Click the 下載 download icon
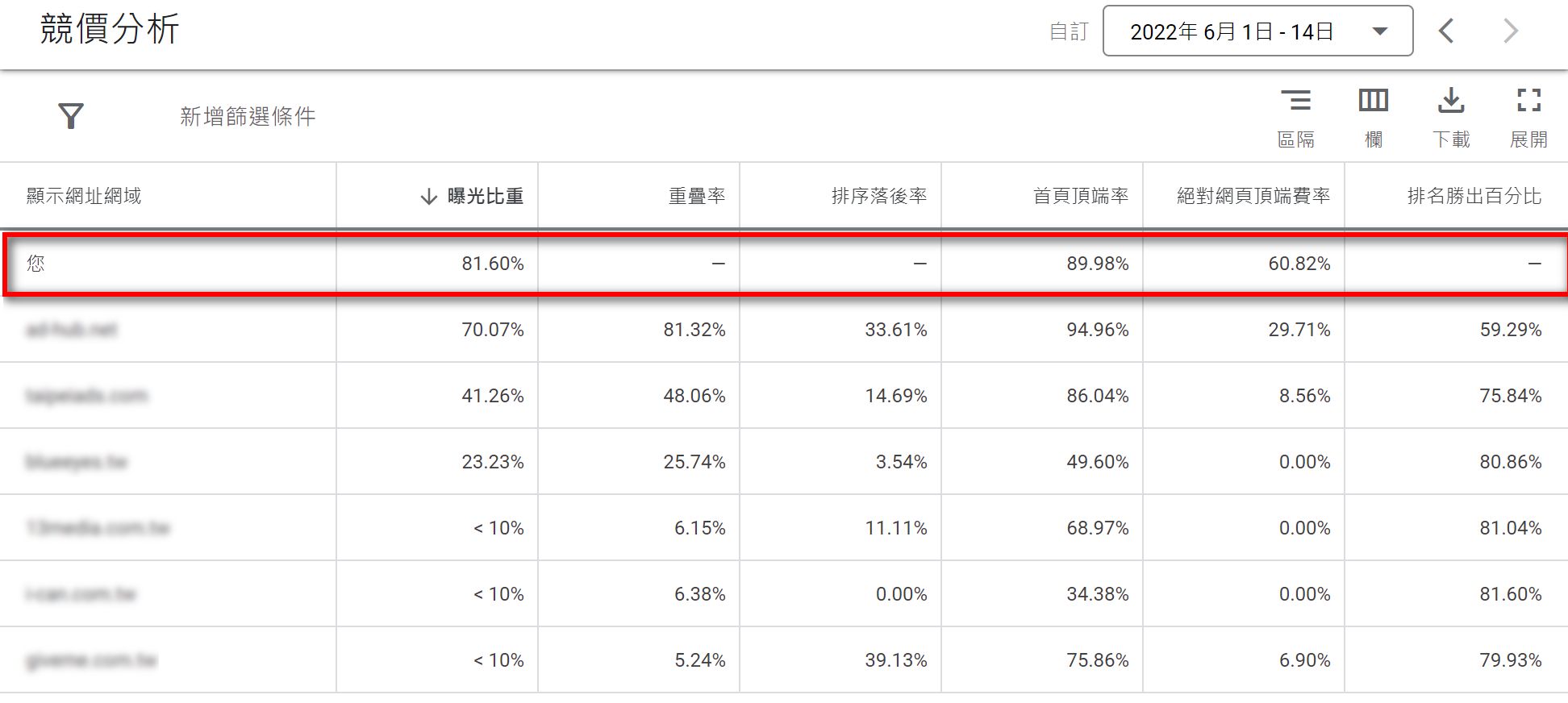 [x=1451, y=101]
